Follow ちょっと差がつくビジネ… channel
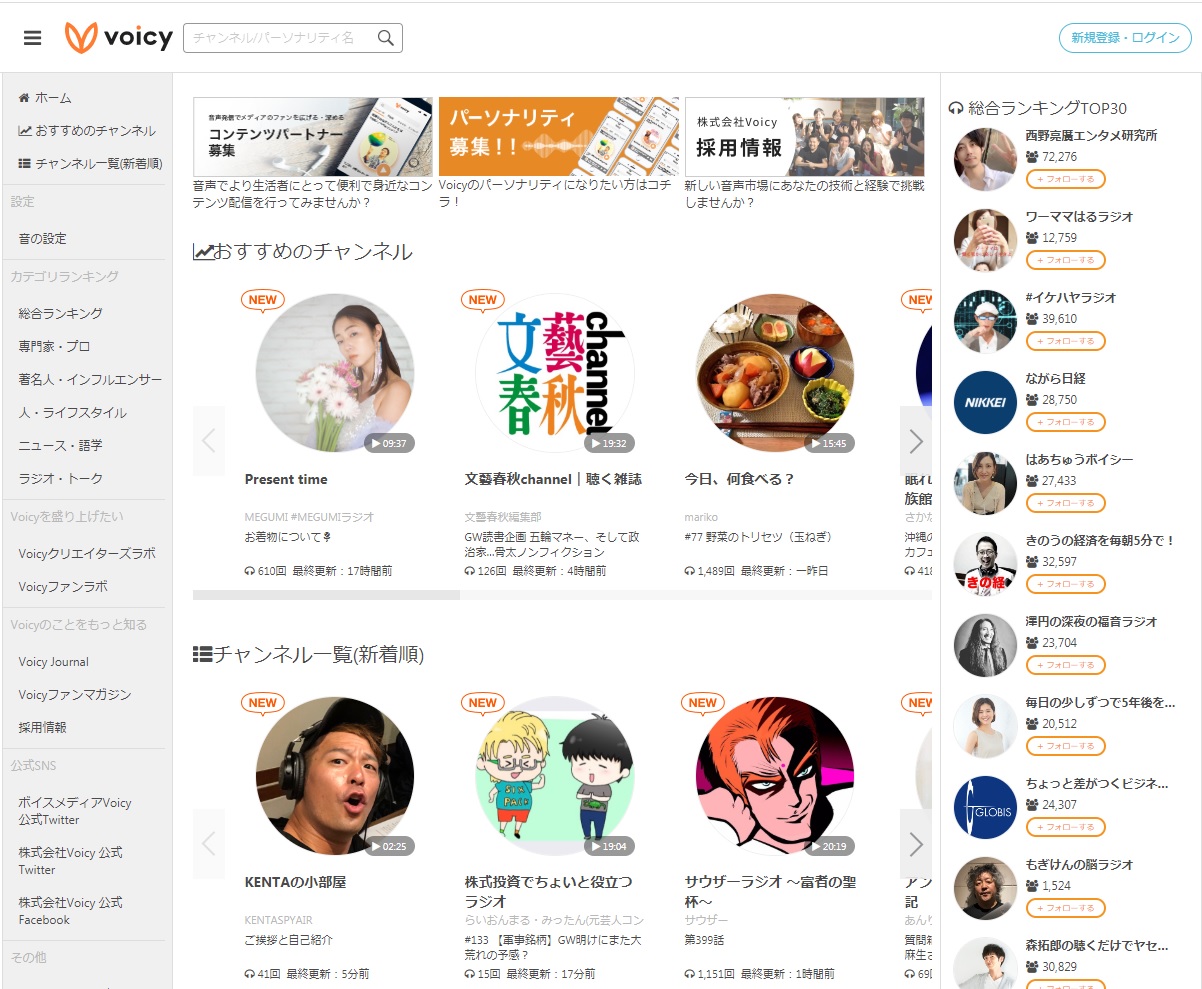Viewport: 1202px width, 989px height. [1065, 827]
